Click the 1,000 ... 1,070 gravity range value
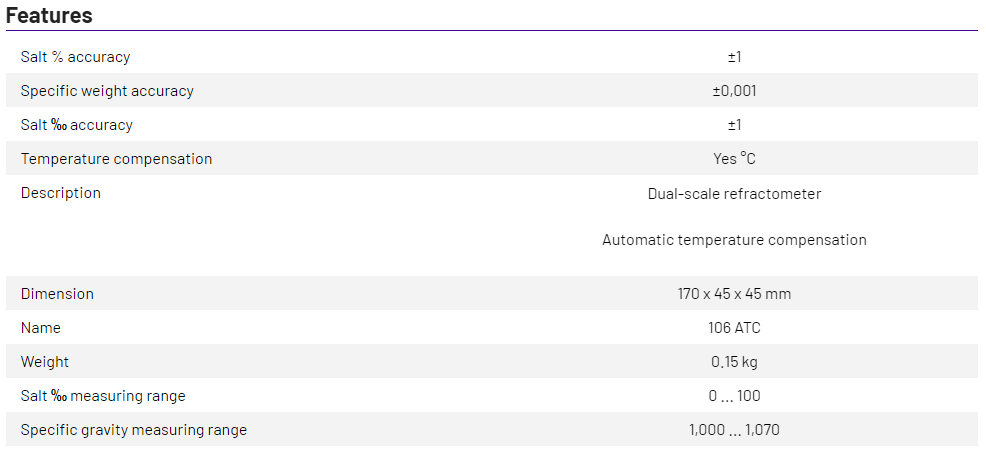 [734, 430]
